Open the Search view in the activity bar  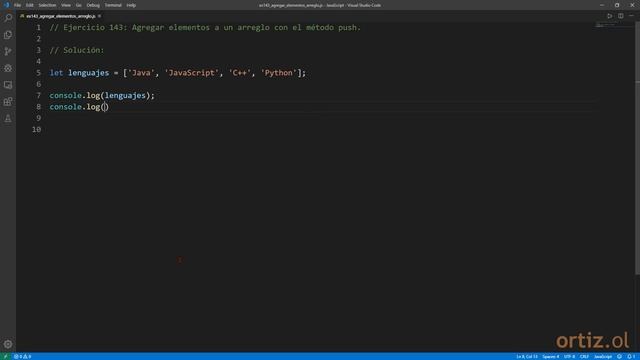[x=8, y=18]
